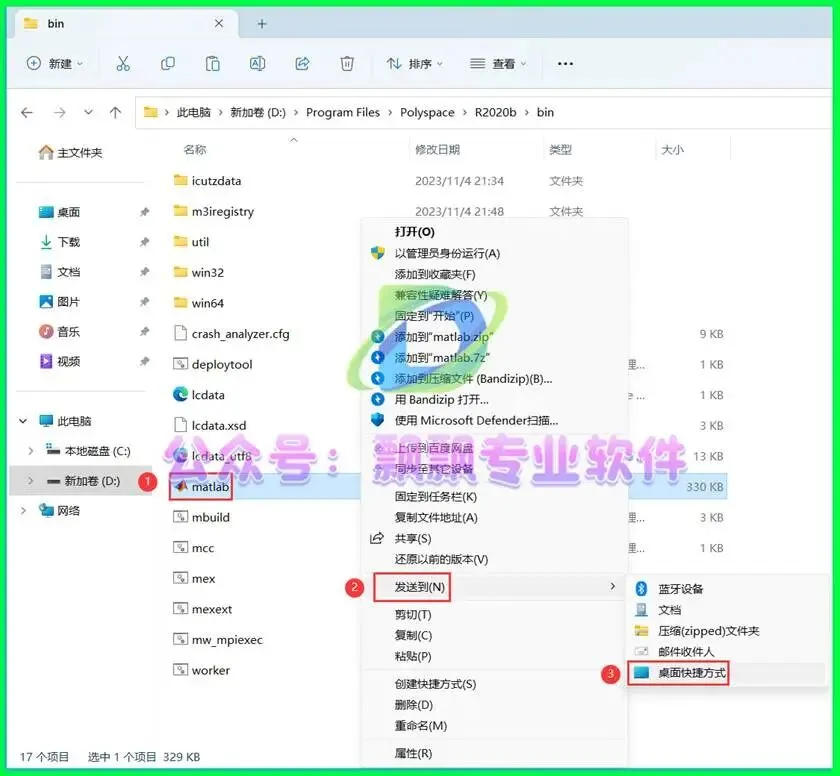Choose 压缩(zipped)文件夹 in send-to submenu
This screenshot has width=840, height=776.
[x=709, y=631]
